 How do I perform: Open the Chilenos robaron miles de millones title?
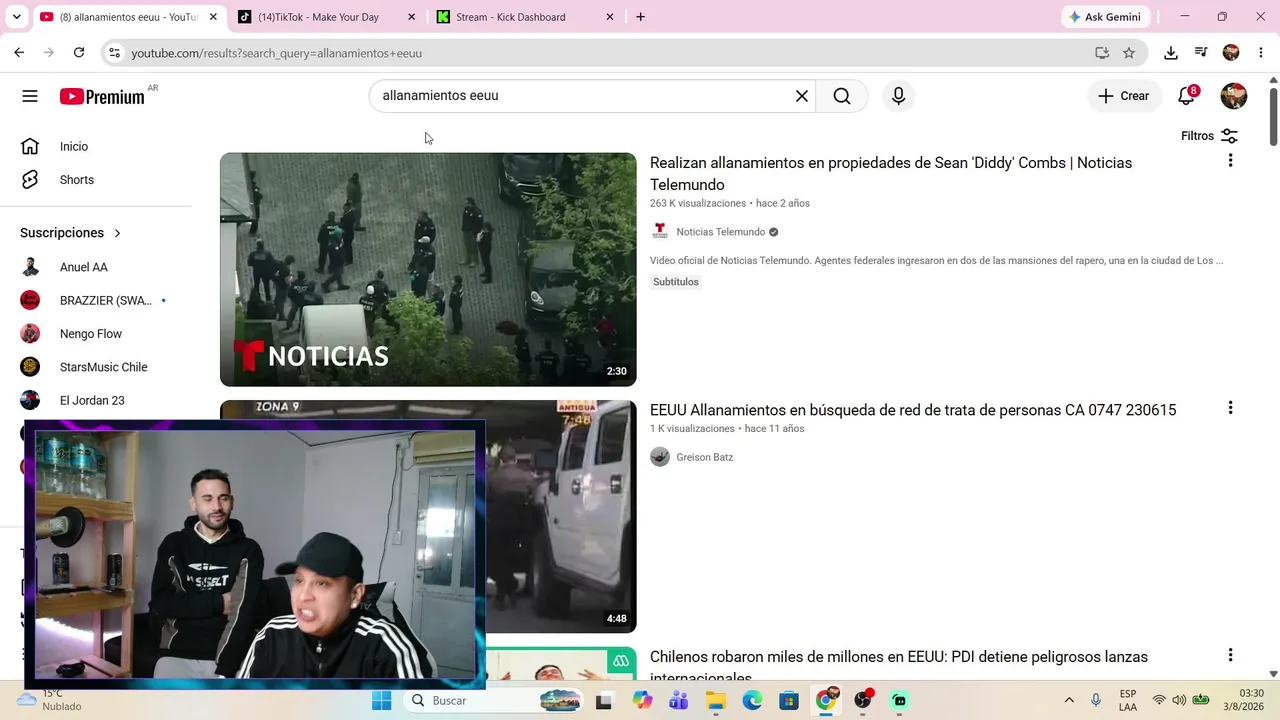pyautogui.click(x=899, y=667)
